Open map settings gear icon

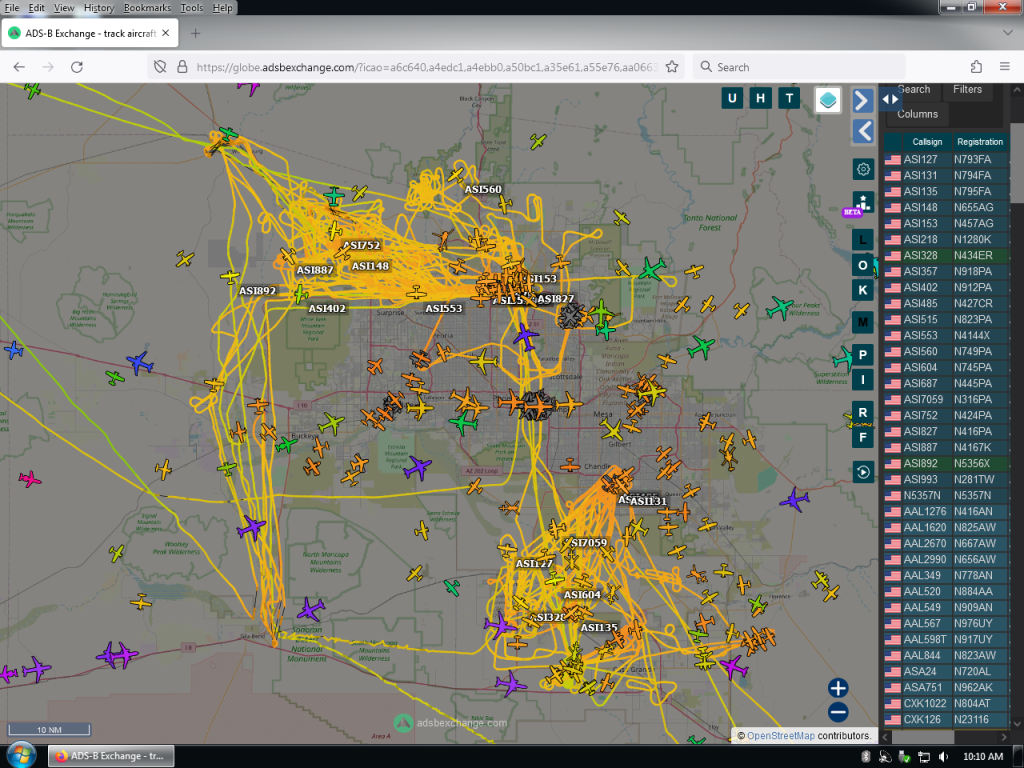(863, 169)
